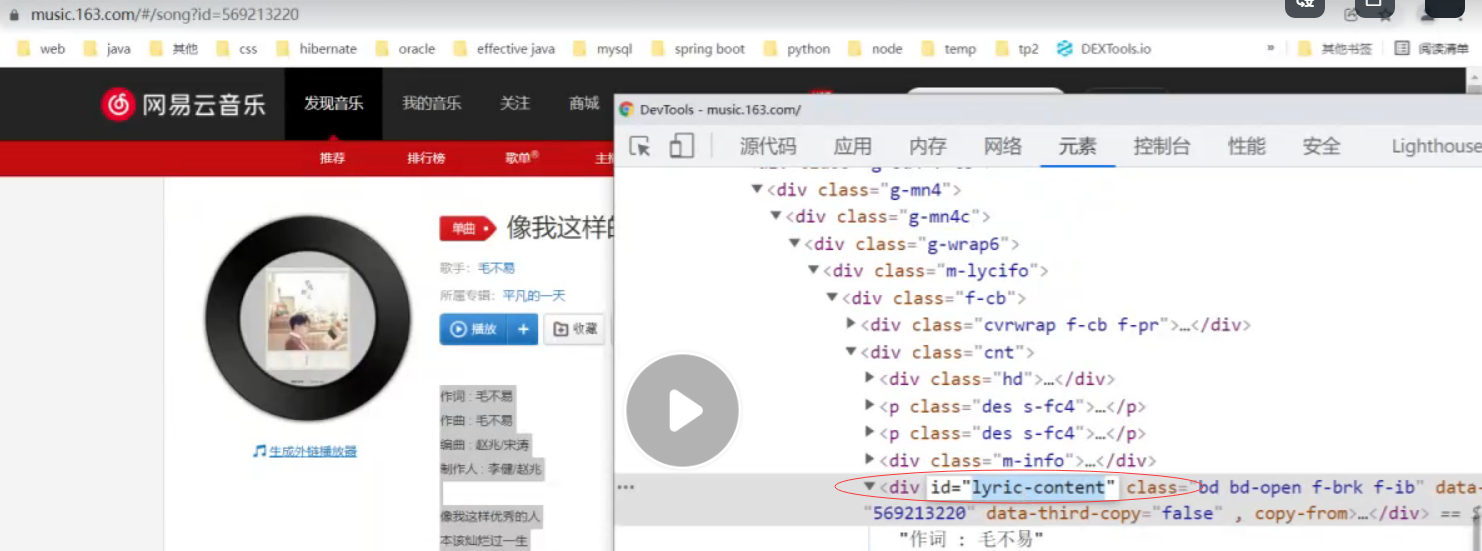The image size is (1482, 551).
Task: Open the node bookmarks folder
Action: pos(875,48)
